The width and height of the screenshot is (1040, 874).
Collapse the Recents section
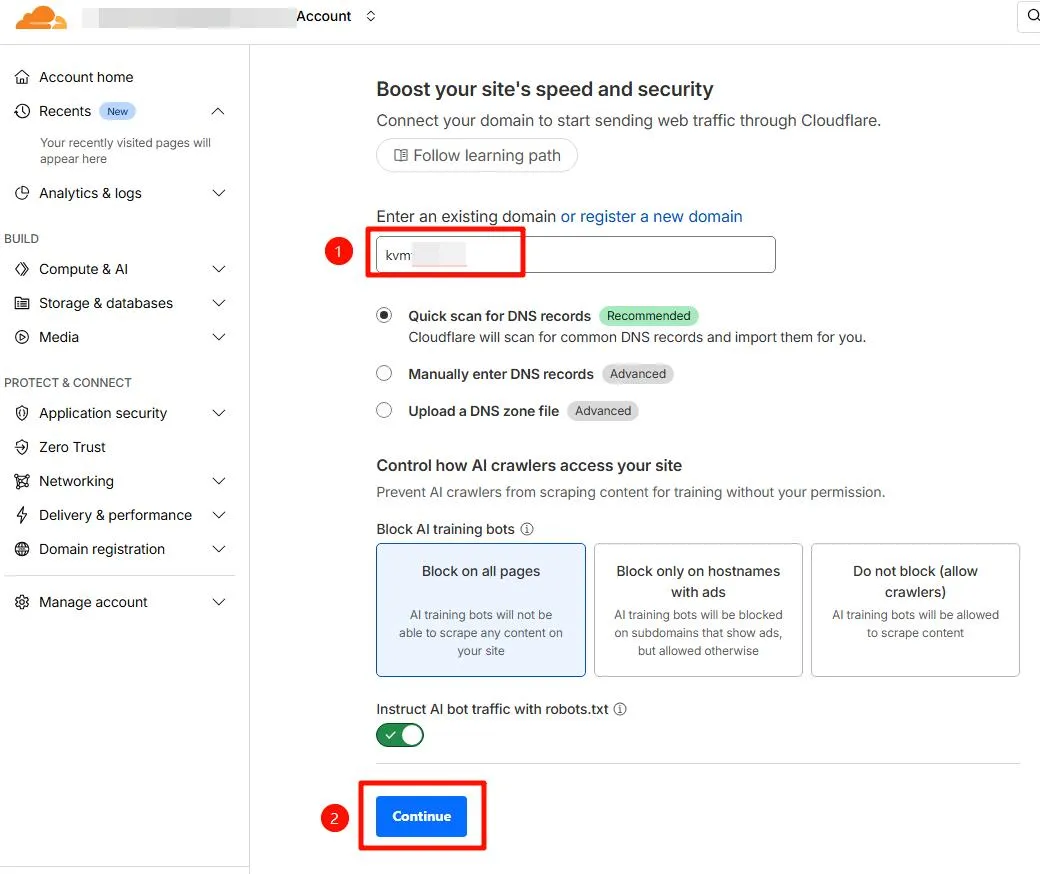(218, 111)
